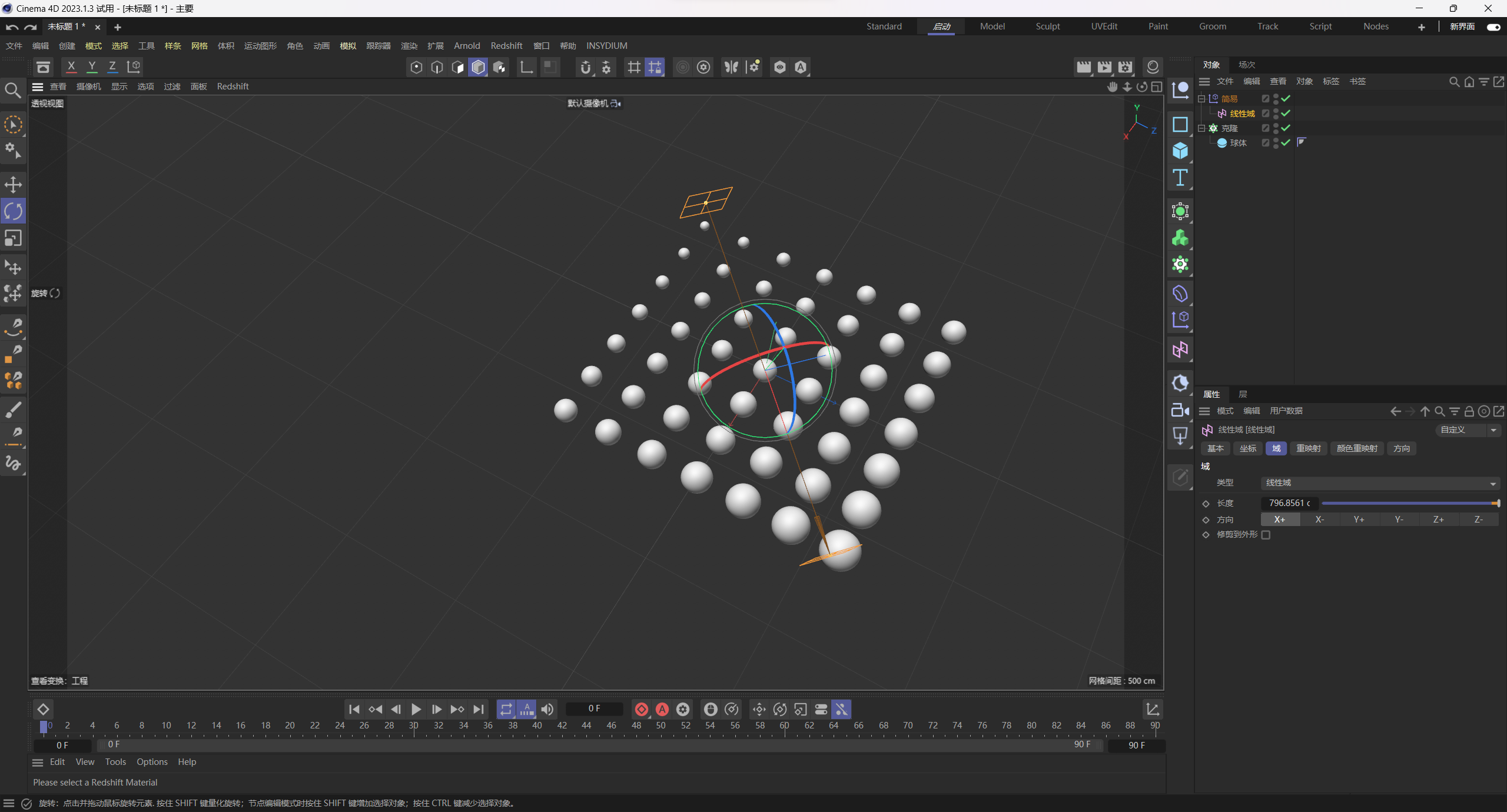Open the 颜色重映射 attribute tab
The image size is (1507, 812).
pos(1357,448)
